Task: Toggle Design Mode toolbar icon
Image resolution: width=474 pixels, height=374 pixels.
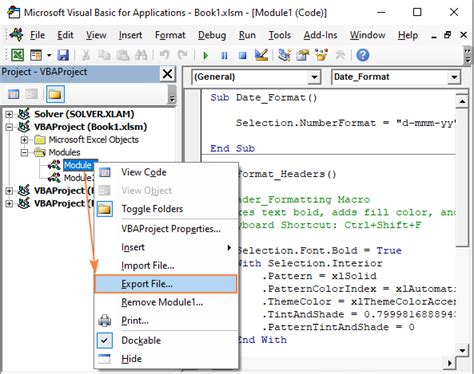Action: 261,55
